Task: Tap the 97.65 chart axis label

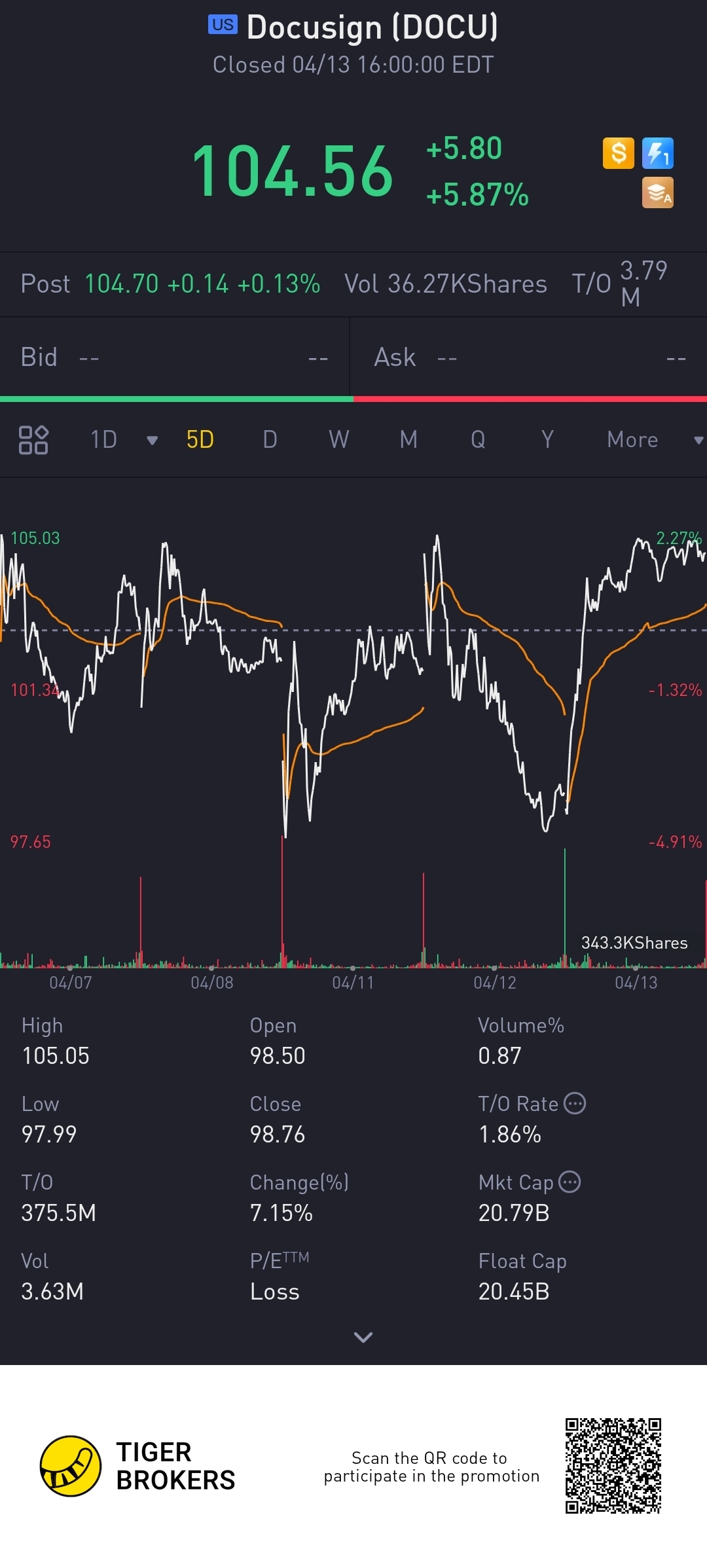Action: (x=30, y=842)
